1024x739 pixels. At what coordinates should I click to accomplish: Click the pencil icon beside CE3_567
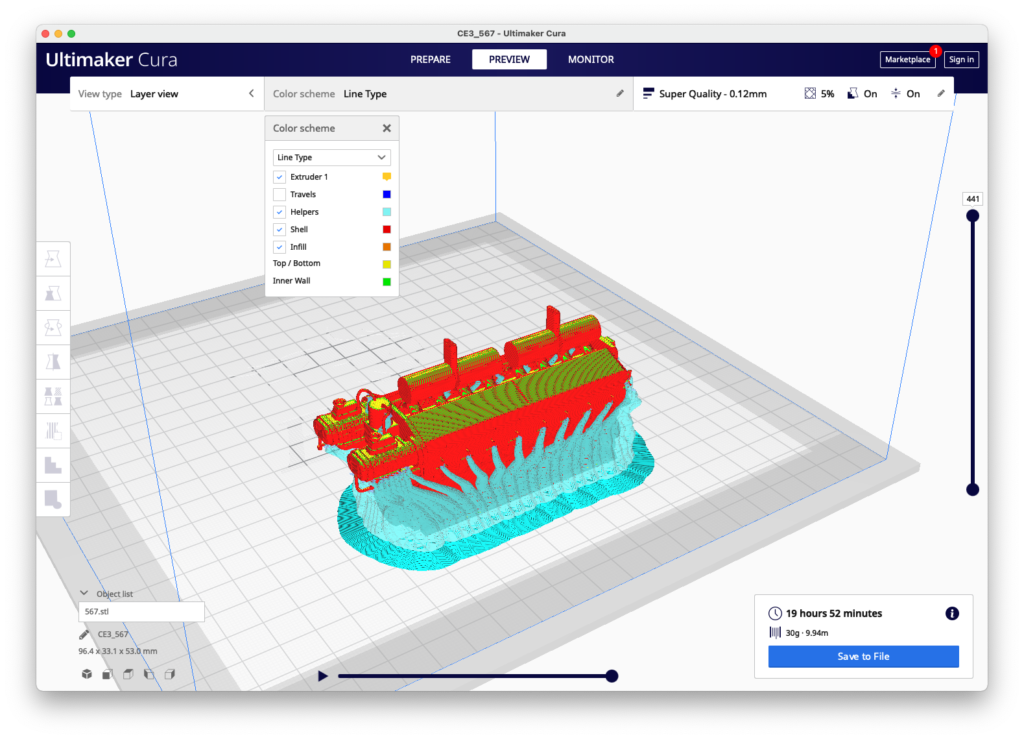pyautogui.click(x=84, y=634)
